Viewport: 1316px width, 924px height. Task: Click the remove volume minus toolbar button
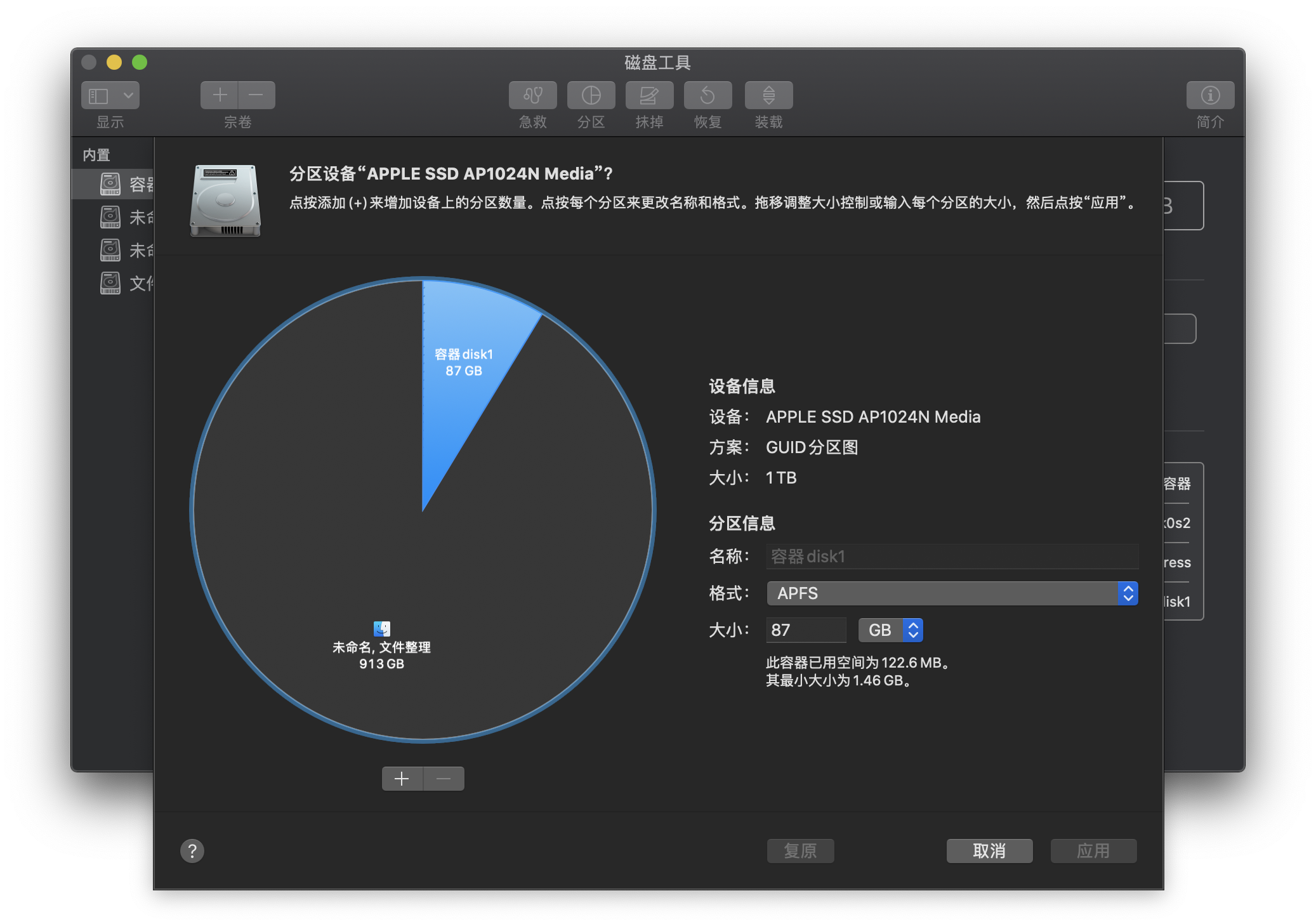click(x=256, y=95)
